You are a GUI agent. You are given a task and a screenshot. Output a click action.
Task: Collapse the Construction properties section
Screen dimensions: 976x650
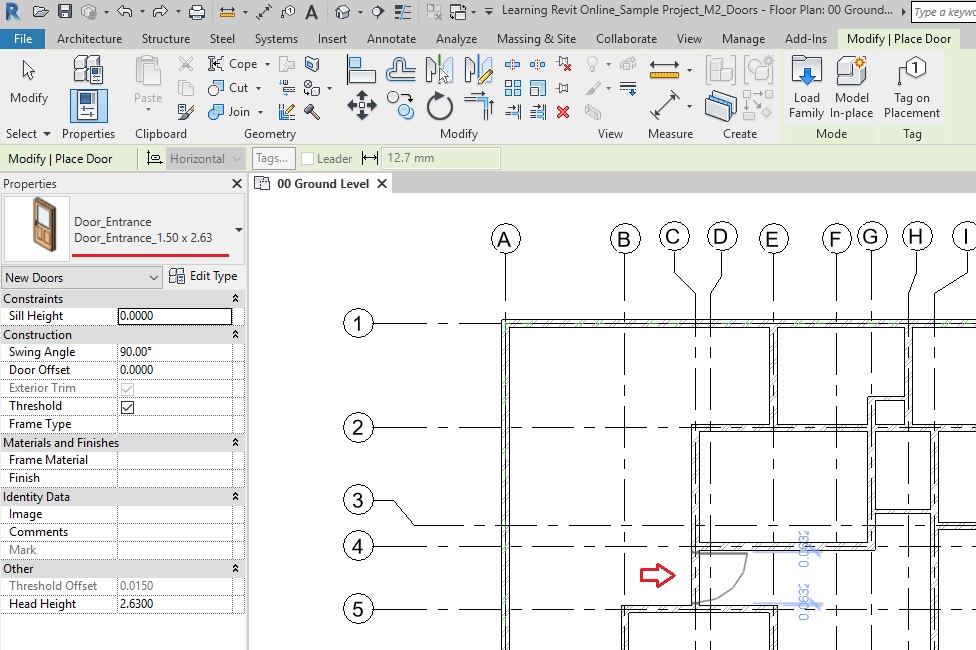(x=235, y=335)
